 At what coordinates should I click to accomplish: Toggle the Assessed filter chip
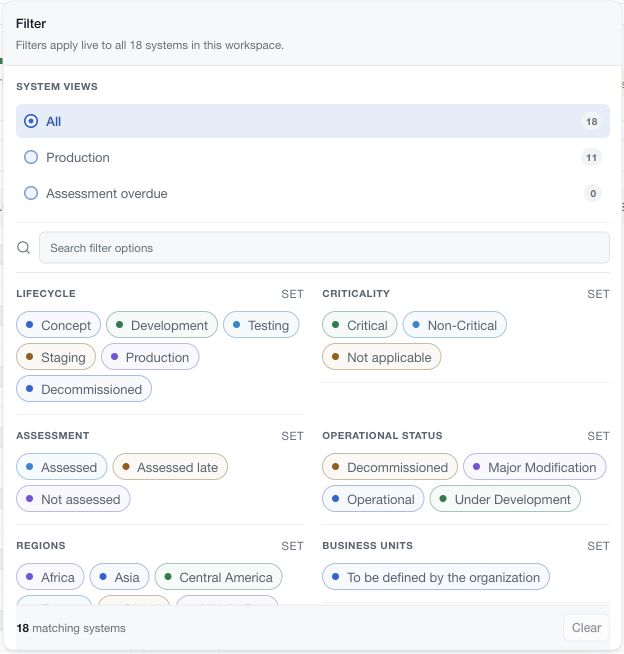(x=62, y=467)
